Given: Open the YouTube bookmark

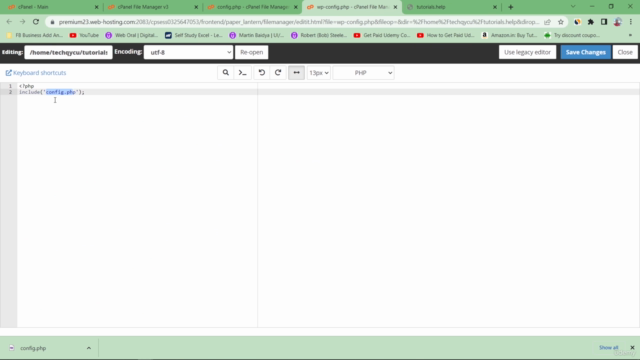Looking at the screenshot, I should 84,36.
